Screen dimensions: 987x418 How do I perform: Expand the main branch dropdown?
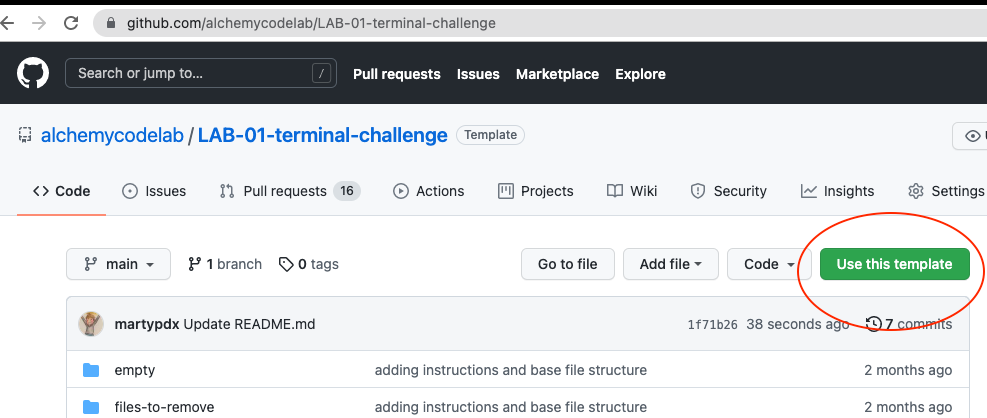coord(118,264)
